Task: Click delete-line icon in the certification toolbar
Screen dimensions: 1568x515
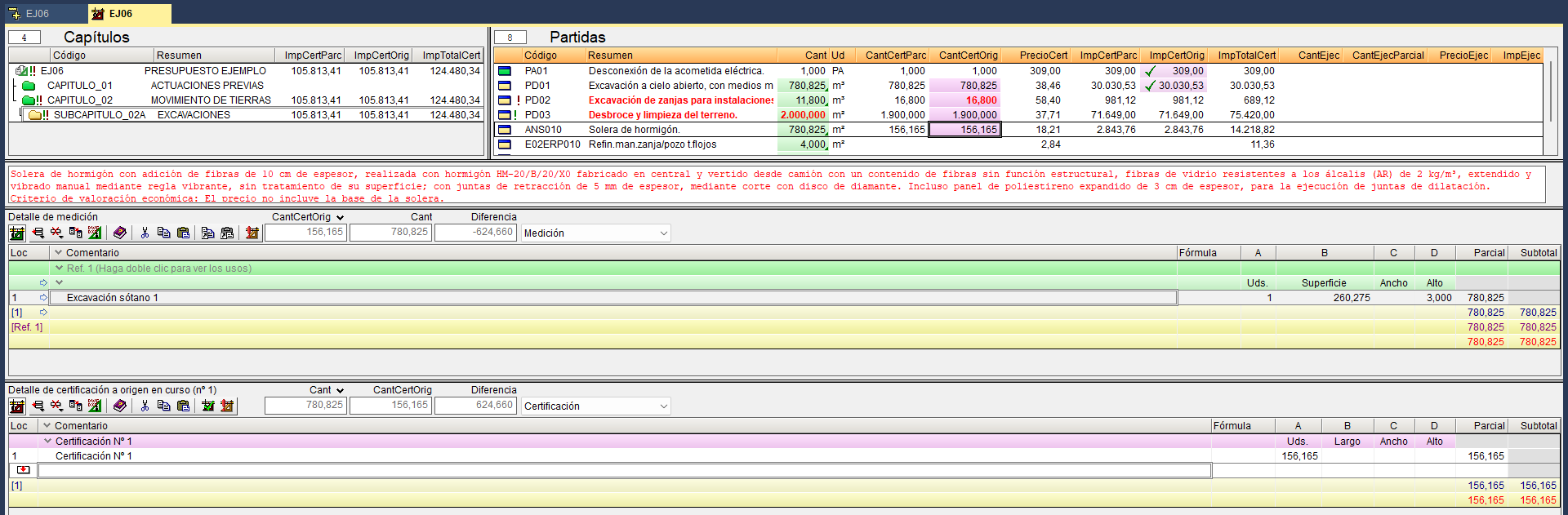Action: [56, 406]
